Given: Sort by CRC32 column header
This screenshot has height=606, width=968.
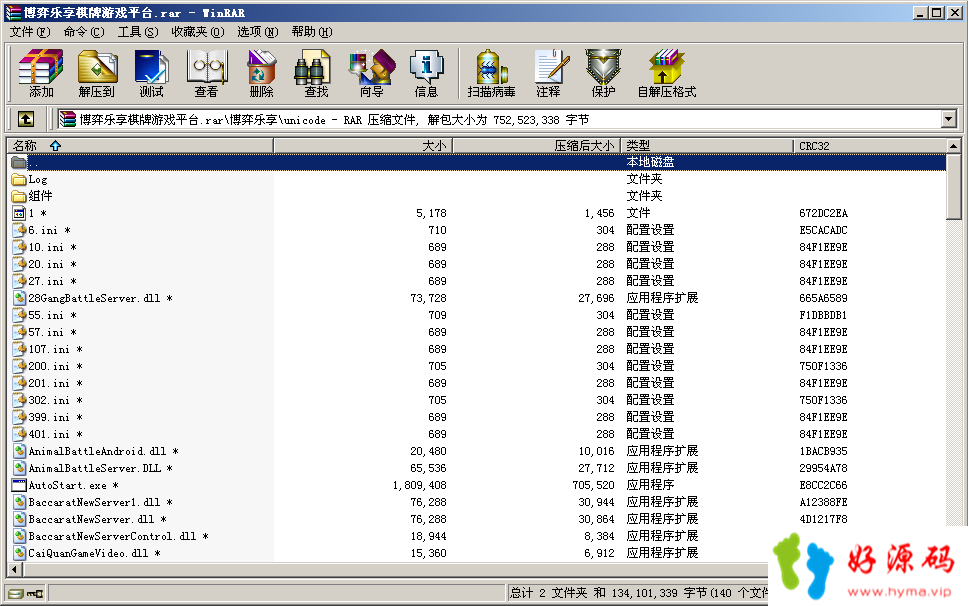Looking at the screenshot, I should [869, 146].
